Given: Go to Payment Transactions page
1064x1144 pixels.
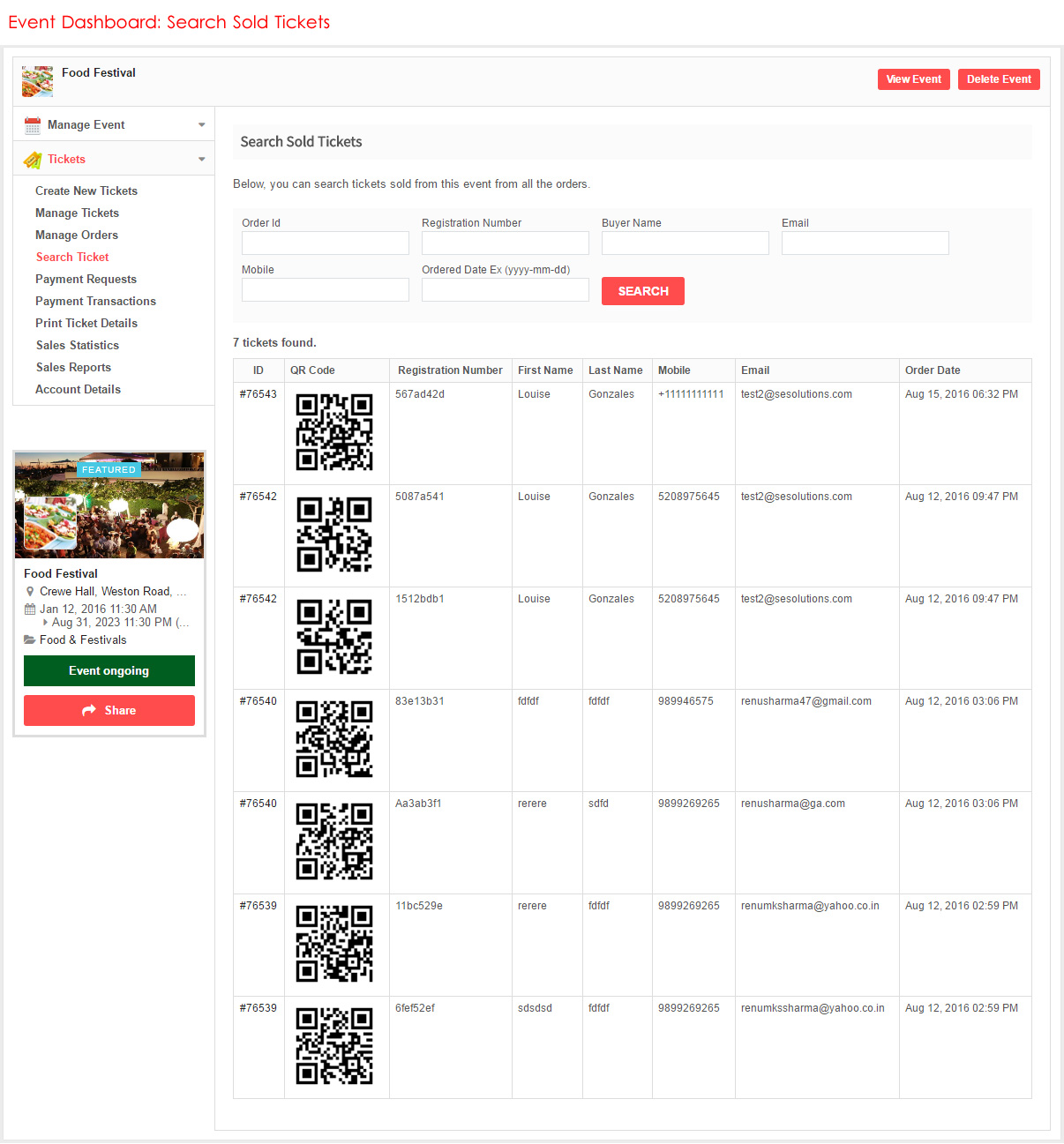Looking at the screenshot, I should 95,302.
